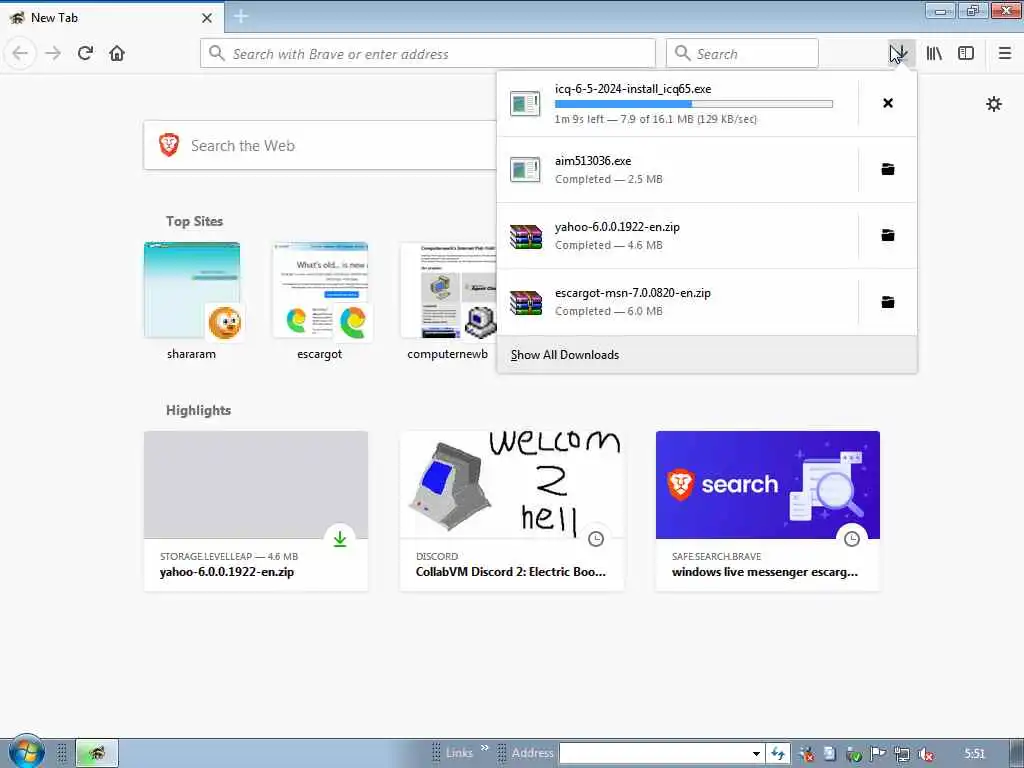
Task: Open the windows live messenger search highlight
Action: click(768, 511)
